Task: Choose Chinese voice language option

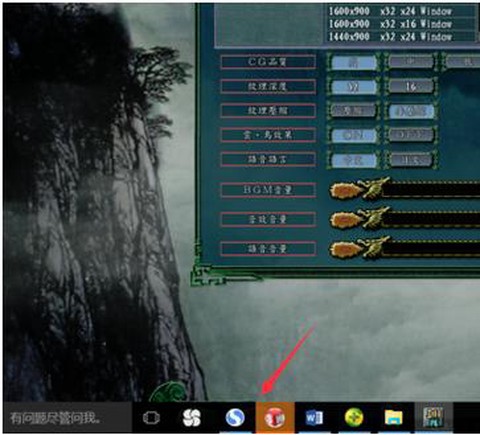Action: click(354, 160)
